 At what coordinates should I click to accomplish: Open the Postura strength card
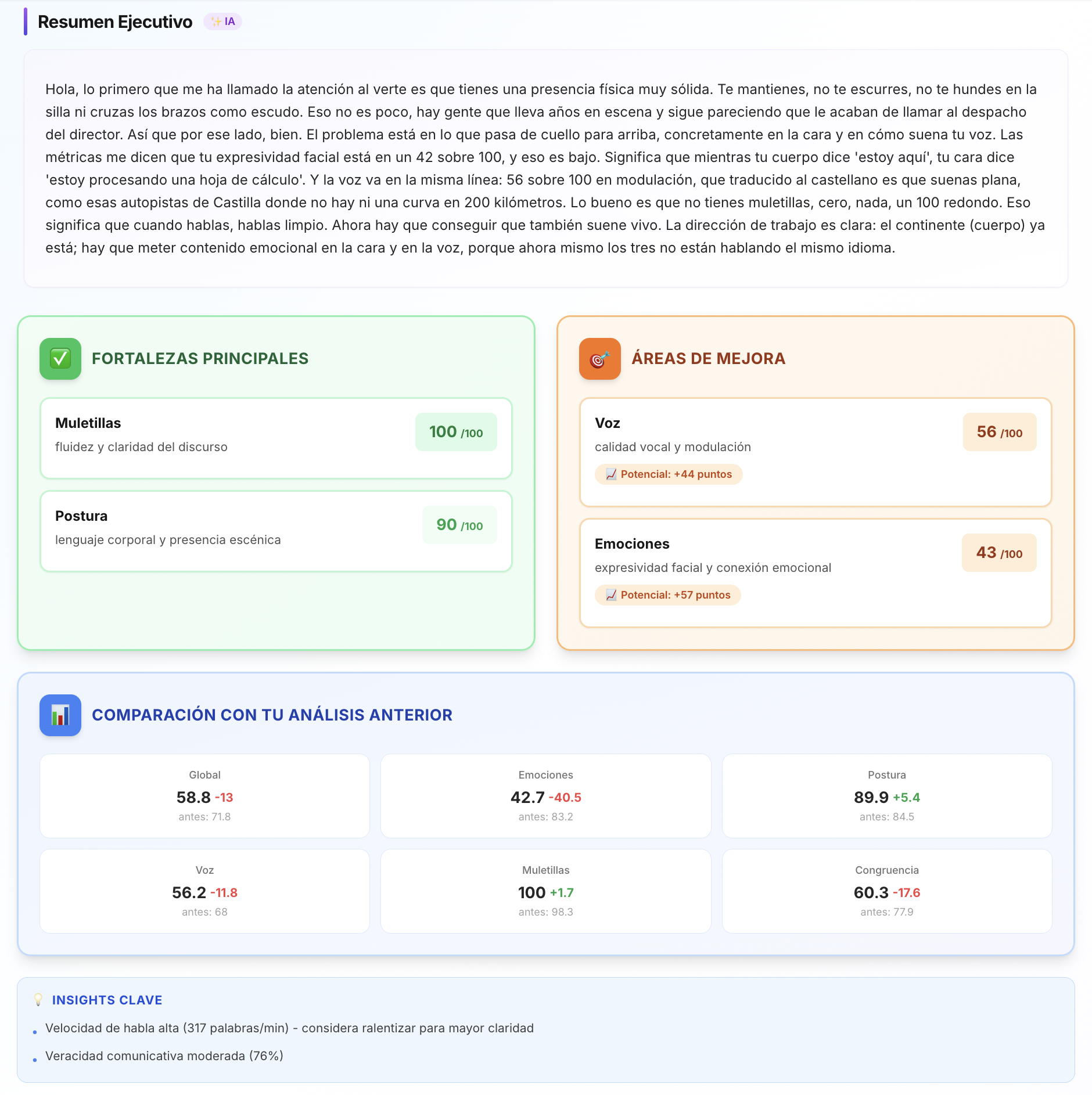click(x=276, y=531)
